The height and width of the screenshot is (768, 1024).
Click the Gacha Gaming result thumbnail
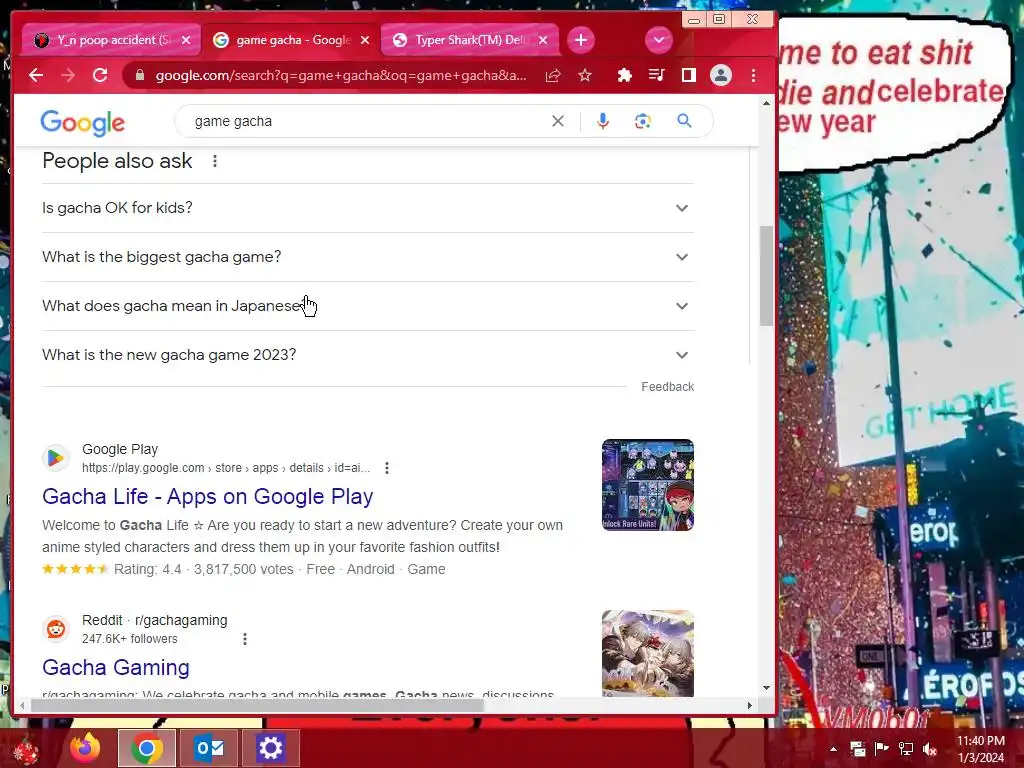pos(648,653)
